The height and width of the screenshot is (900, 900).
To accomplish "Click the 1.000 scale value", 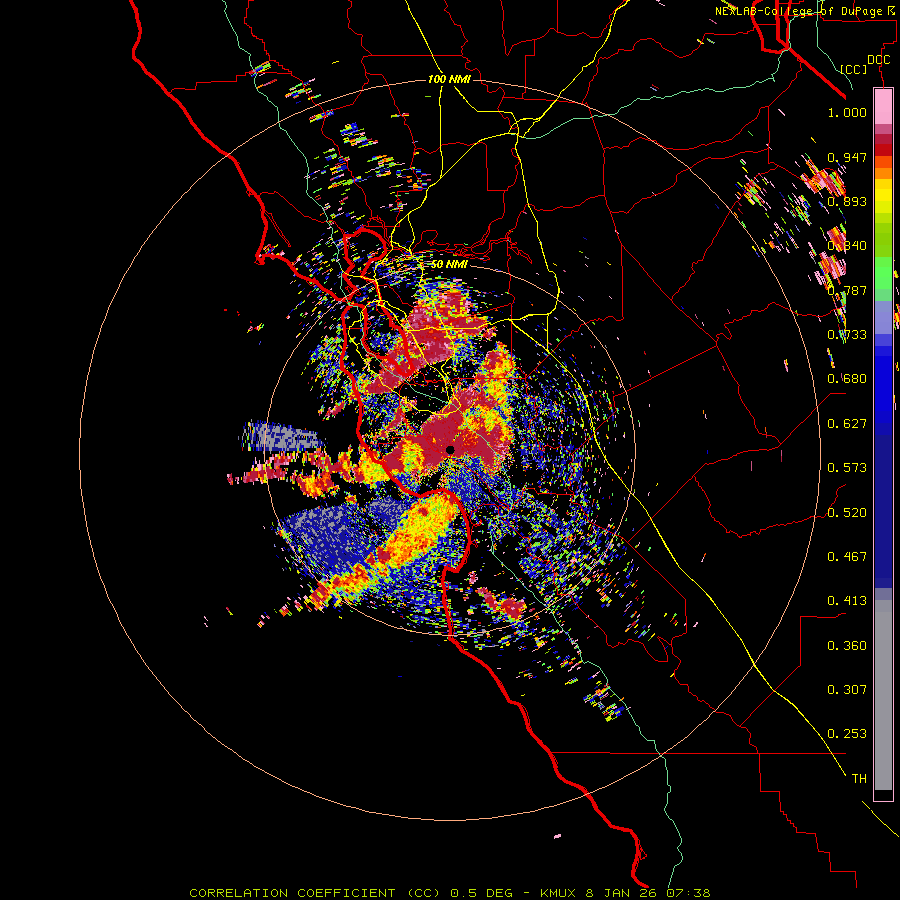I will (x=847, y=112).
